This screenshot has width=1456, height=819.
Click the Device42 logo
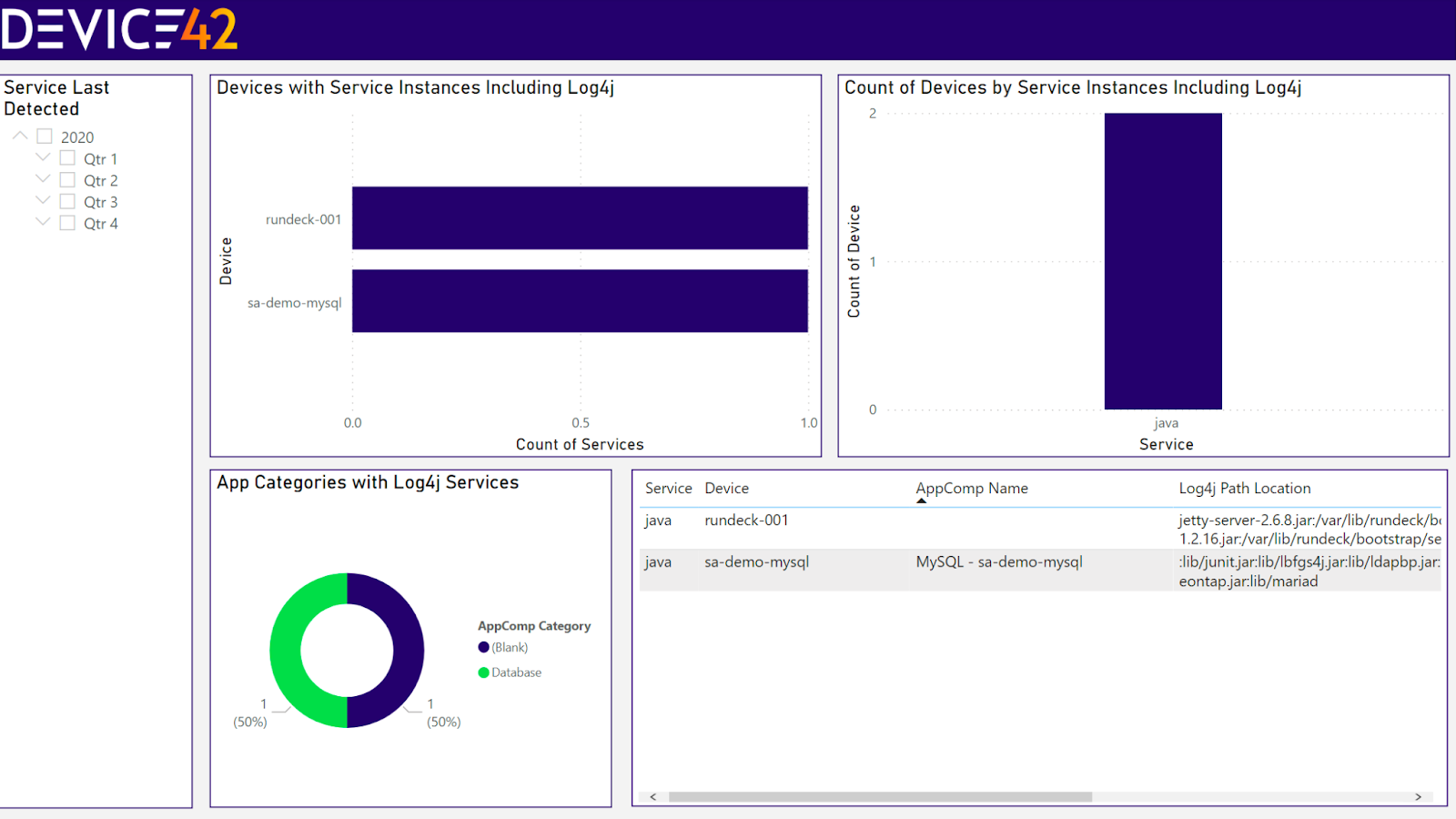[119, 28]
